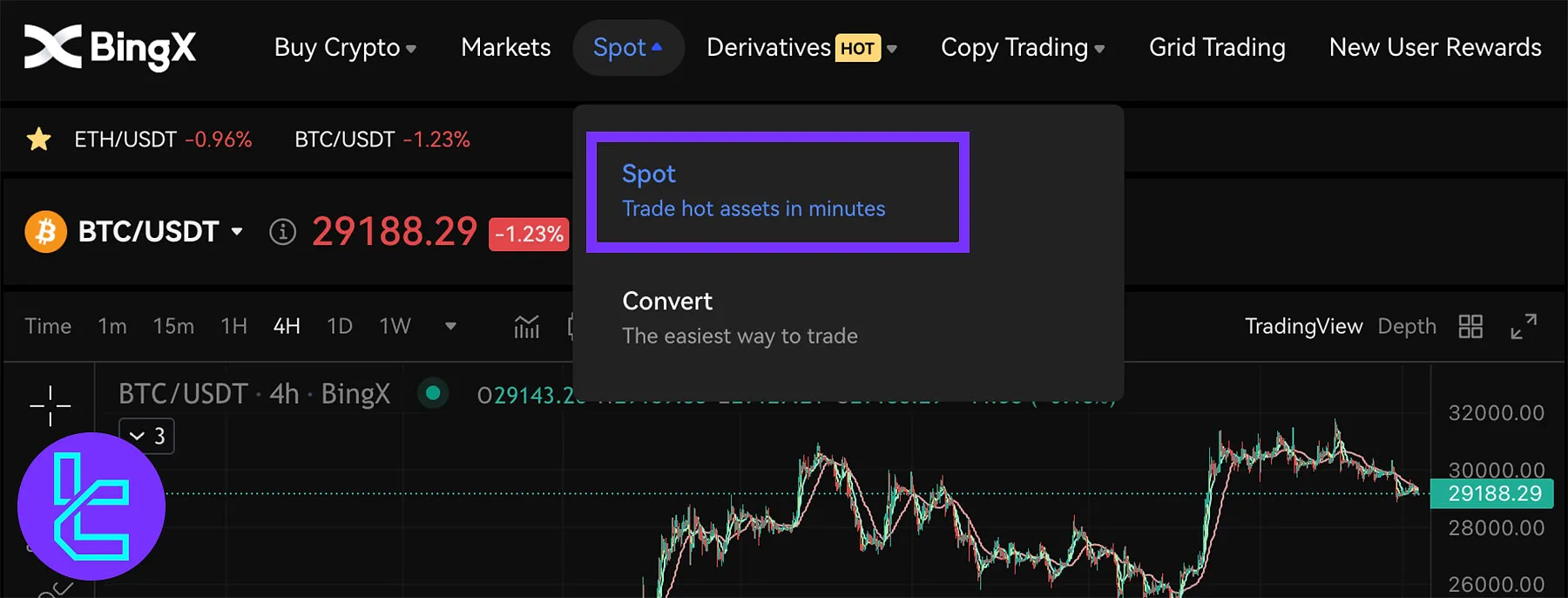Open the BTC/USDT pair selector
This screenshot has height=598, width=1568.
tap(160, 232)
